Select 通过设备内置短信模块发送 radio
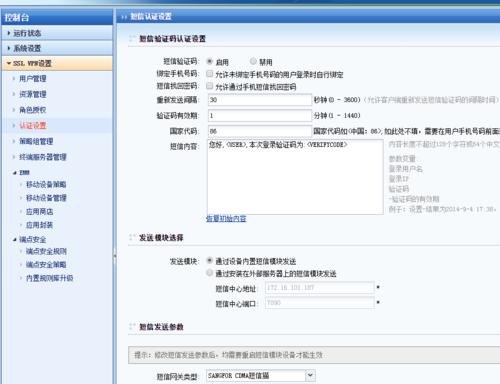 210,260
